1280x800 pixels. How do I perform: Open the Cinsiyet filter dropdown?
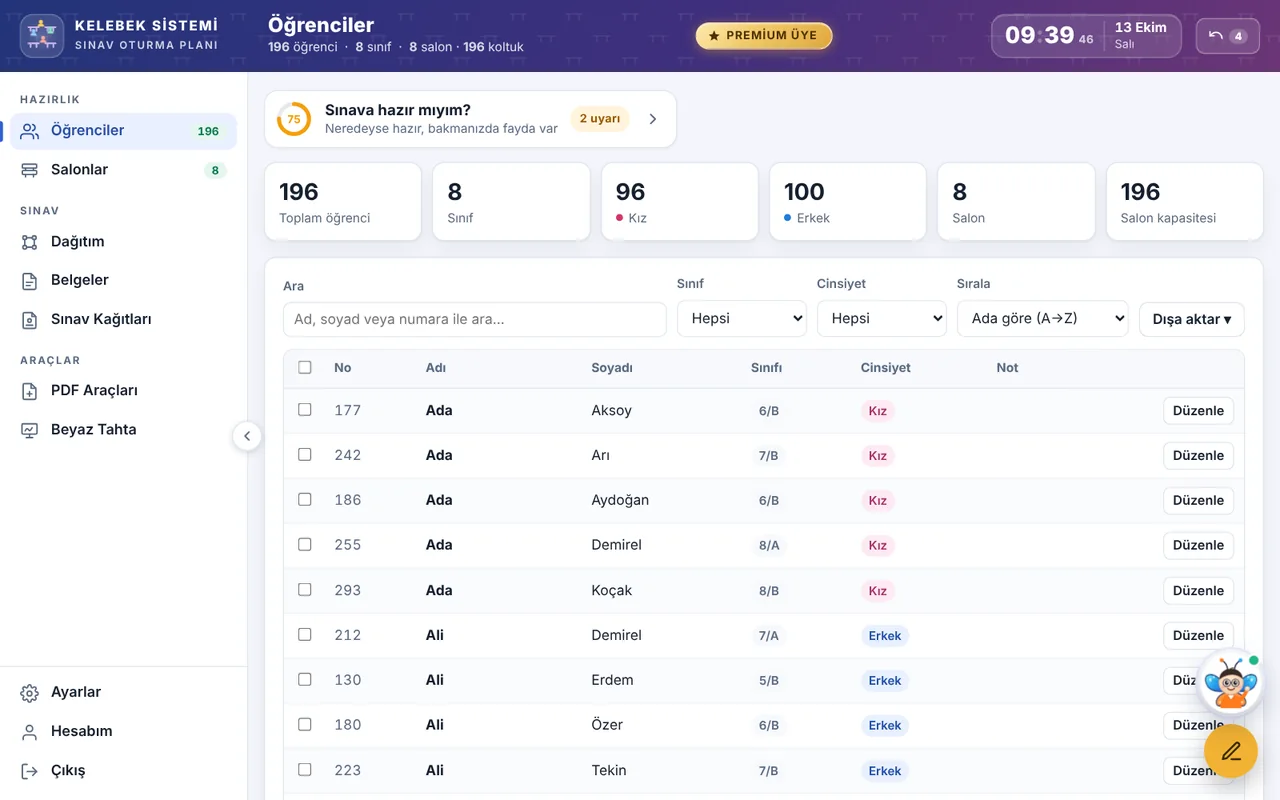click(882, 319)
